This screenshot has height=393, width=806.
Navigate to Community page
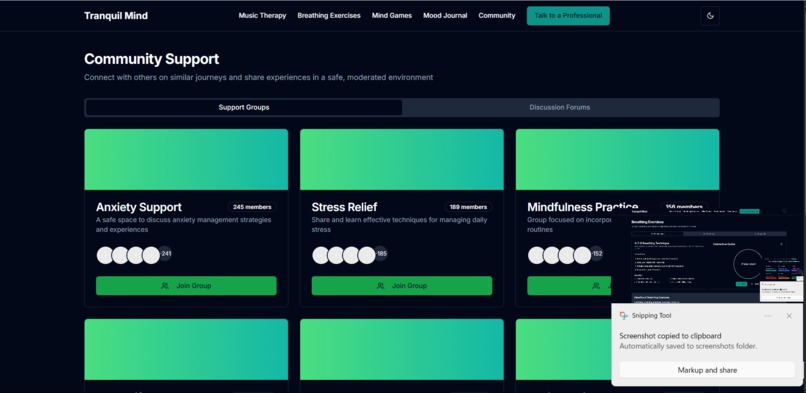coord(497,16)
